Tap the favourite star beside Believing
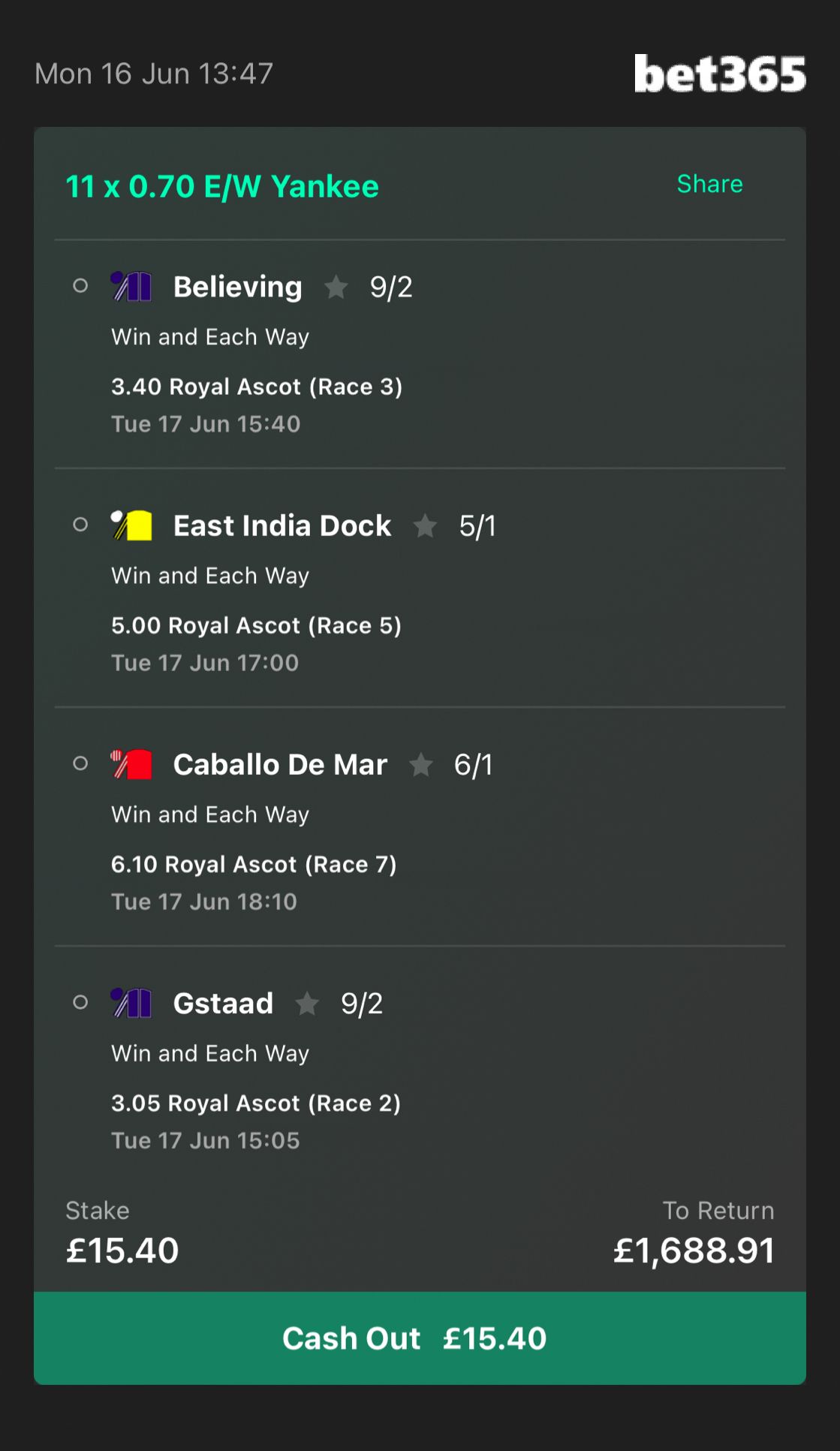Image resolution: width=840 pixels, height=1451 pixels. [x=336, y=287]
